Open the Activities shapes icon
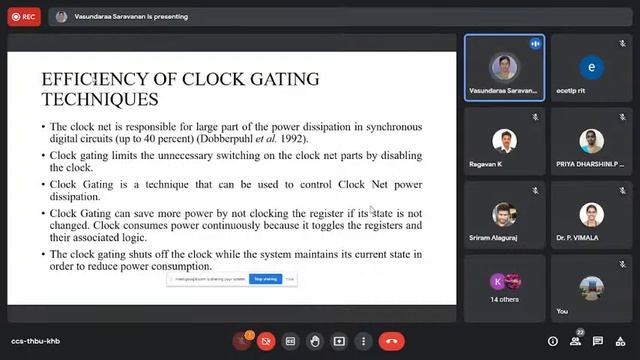Image resolution: width=640 pixels, height=360 pixels. point(620,341)
